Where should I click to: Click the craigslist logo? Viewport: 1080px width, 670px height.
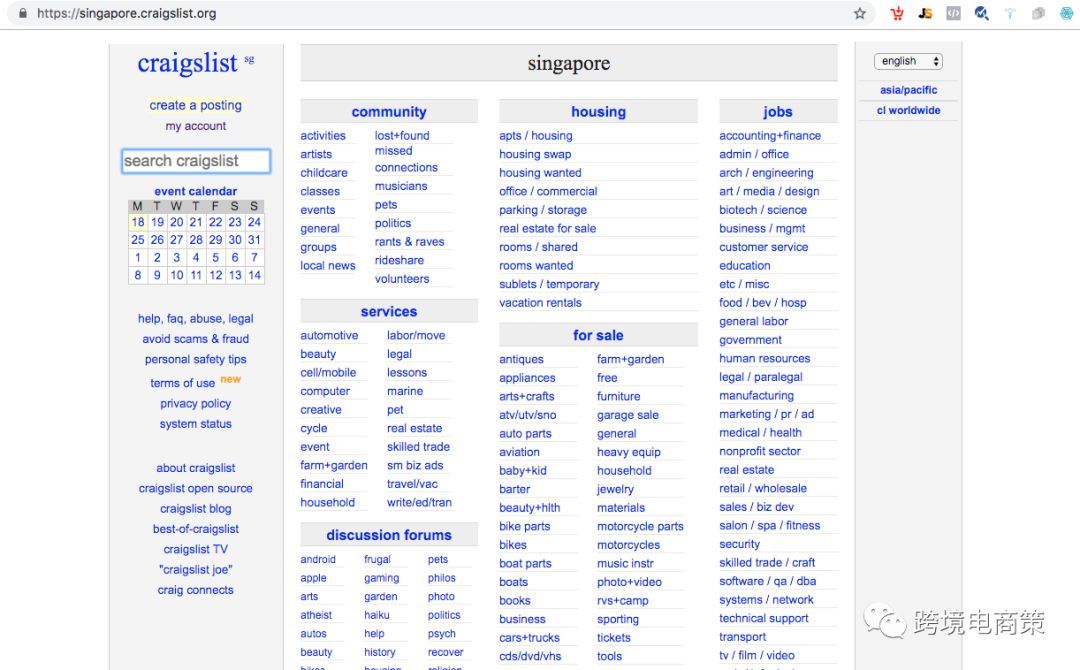(187, 63)
